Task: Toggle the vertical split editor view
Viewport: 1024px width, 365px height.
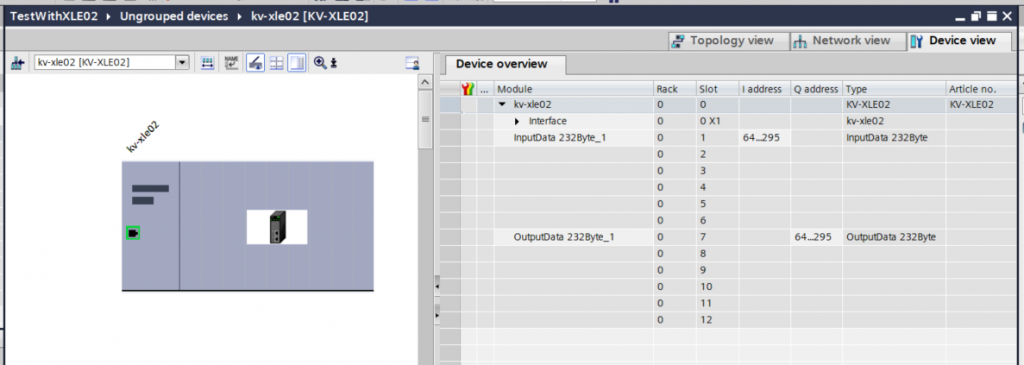Action: tap(297, 63)
